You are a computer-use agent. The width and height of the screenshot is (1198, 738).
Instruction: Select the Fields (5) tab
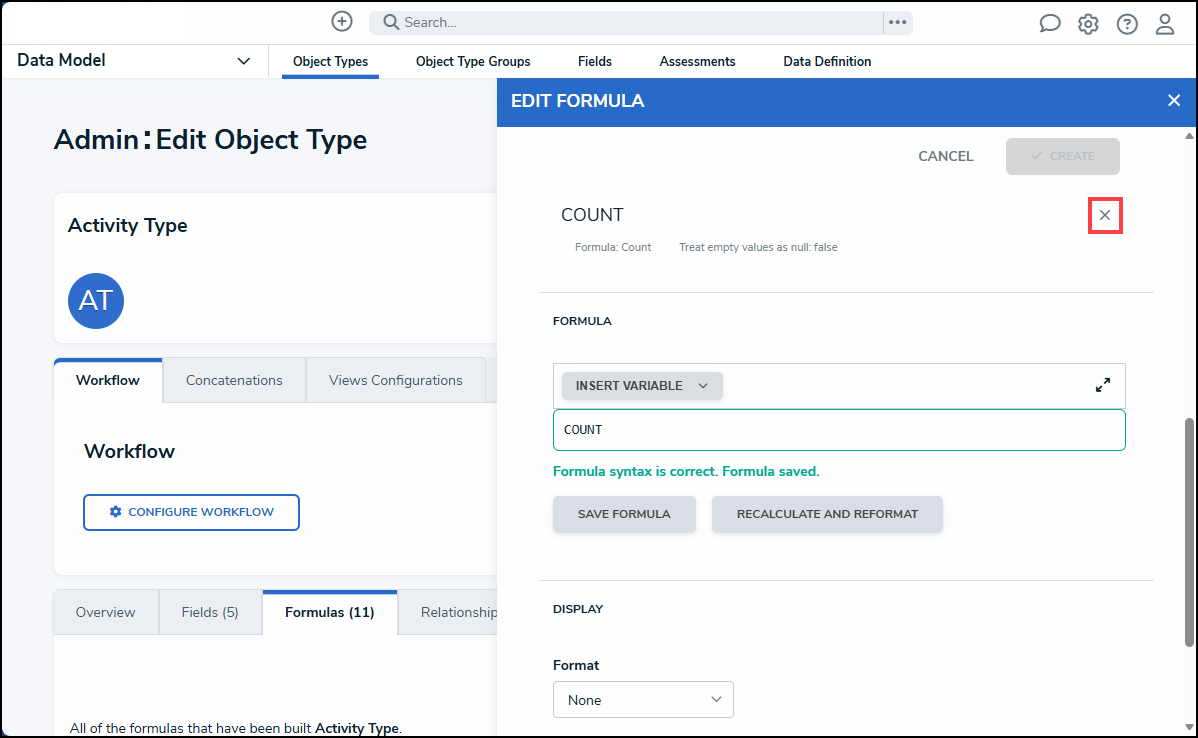point(210,612)
